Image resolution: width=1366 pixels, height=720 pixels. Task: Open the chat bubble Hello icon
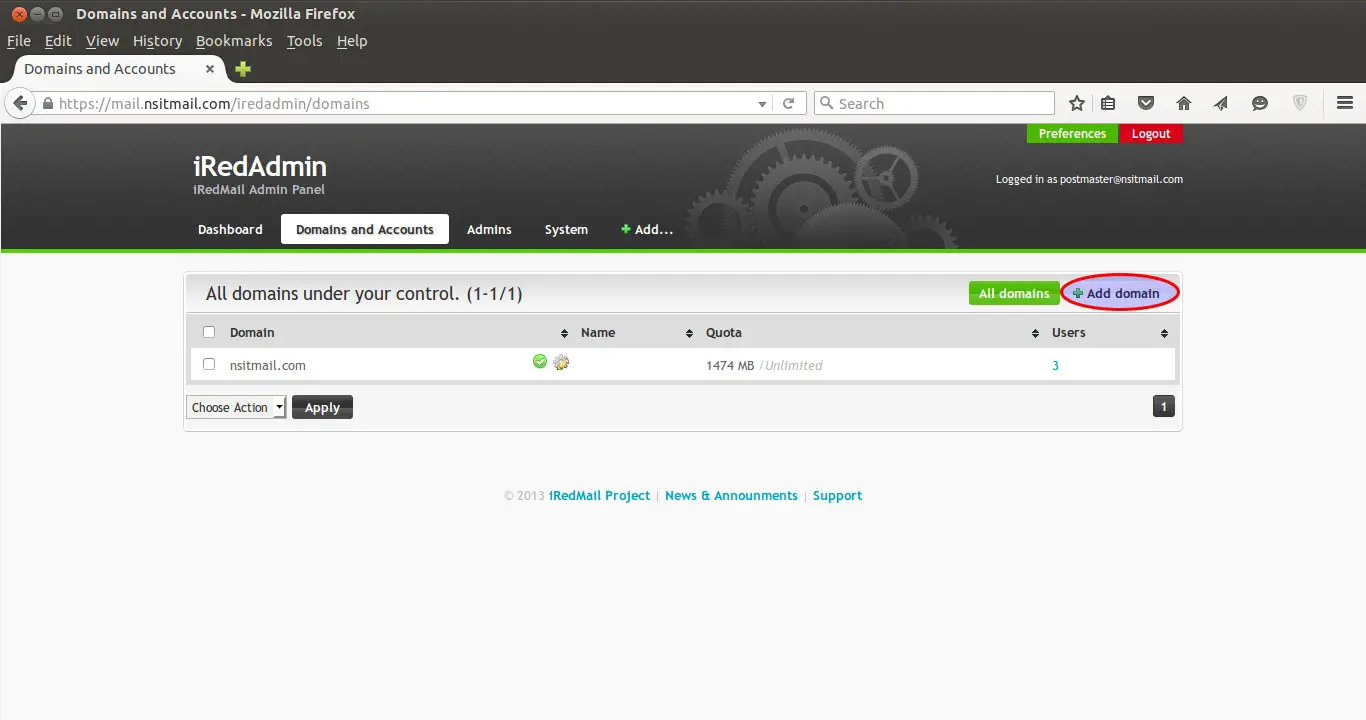[1260, 103]
